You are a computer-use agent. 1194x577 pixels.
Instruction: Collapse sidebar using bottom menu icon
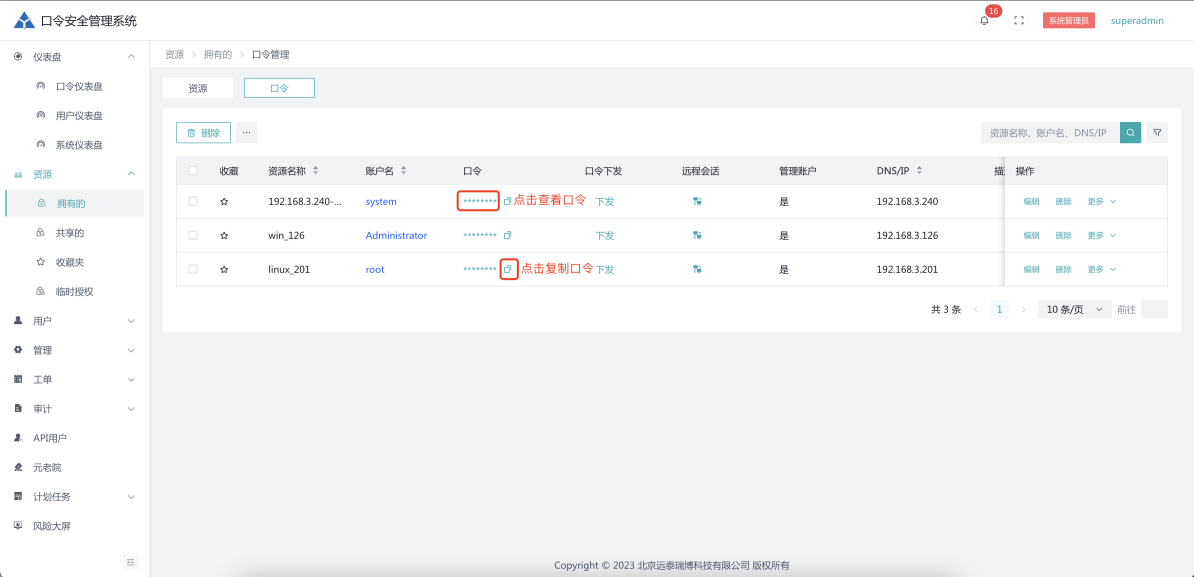(x=131, y=562)
